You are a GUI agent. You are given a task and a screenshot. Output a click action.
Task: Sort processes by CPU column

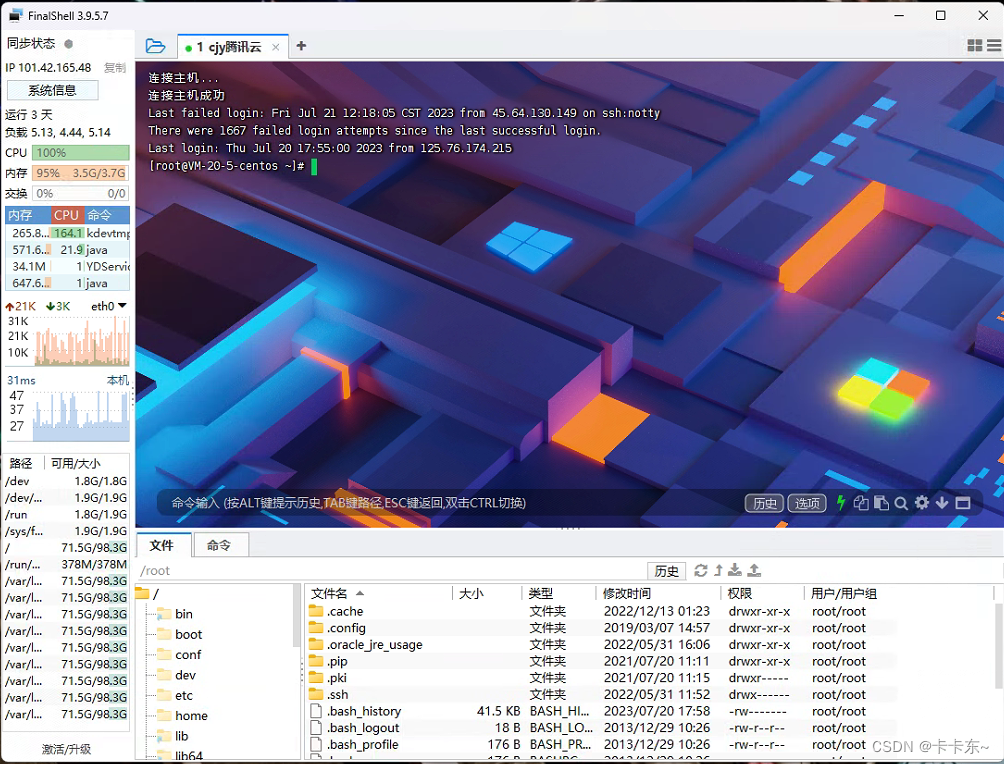[67, 215]
